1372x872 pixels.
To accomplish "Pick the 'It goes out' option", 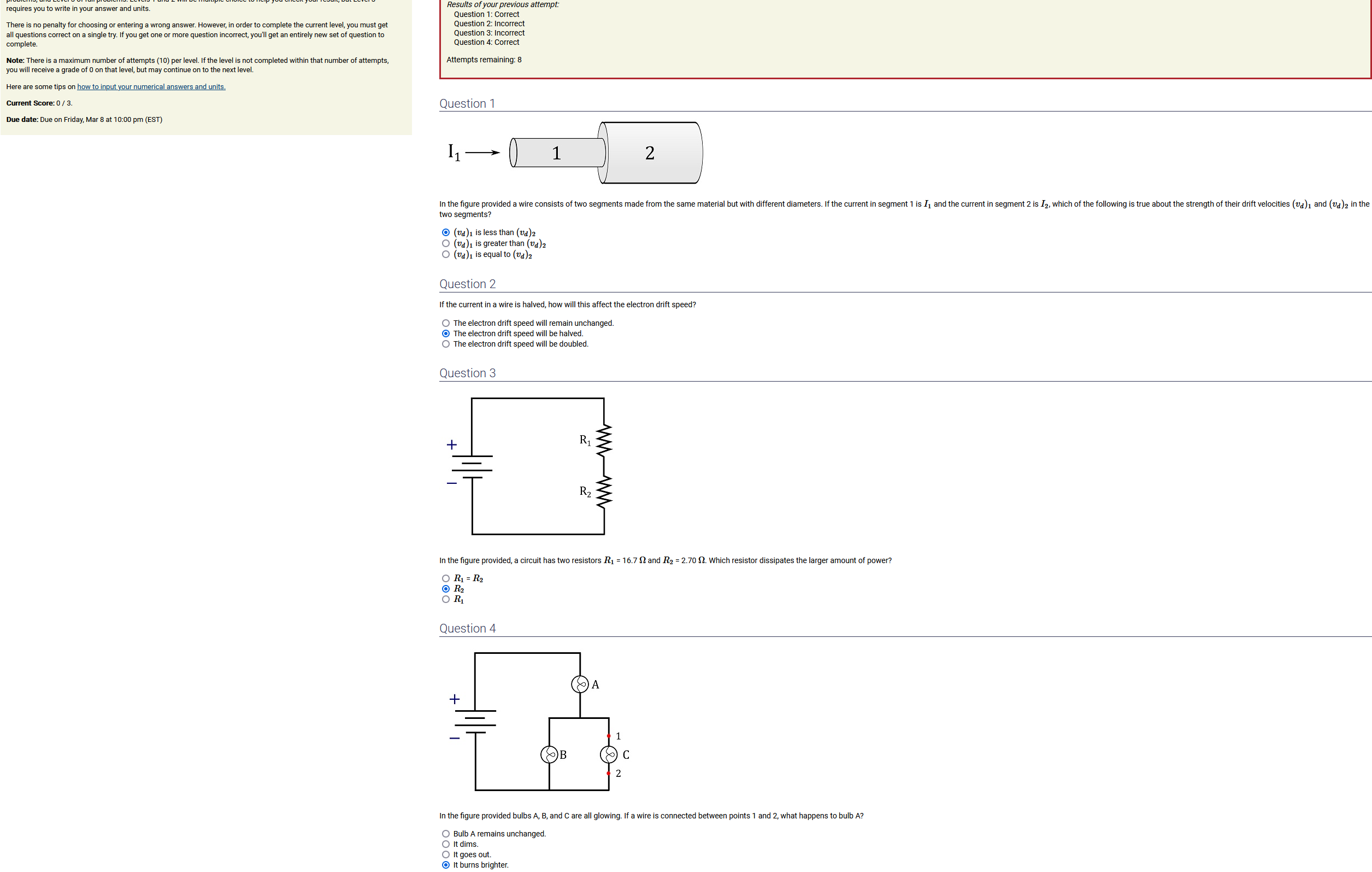I will tap(445, 855).
